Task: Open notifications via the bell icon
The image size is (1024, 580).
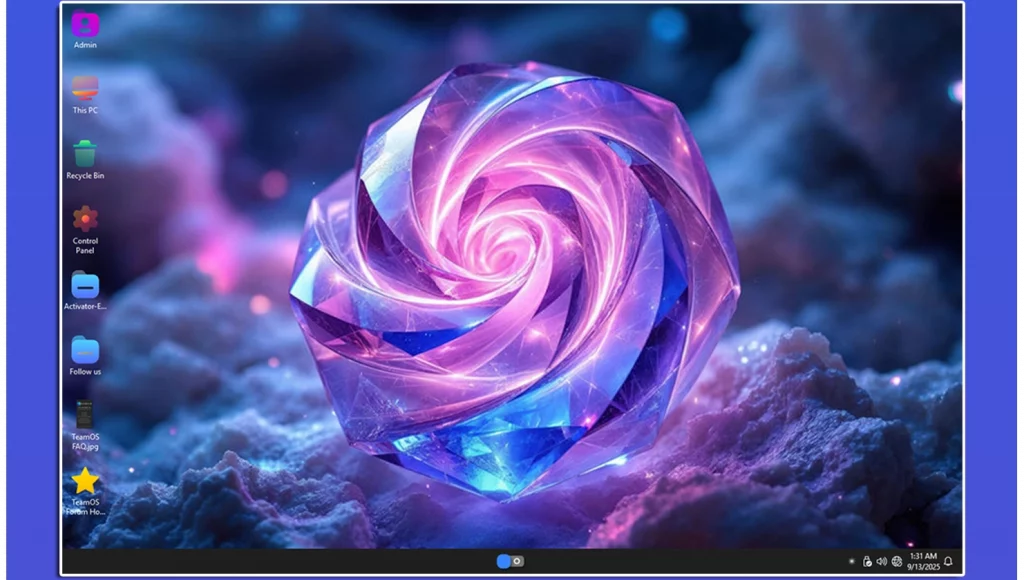Action: coord(948,561)
